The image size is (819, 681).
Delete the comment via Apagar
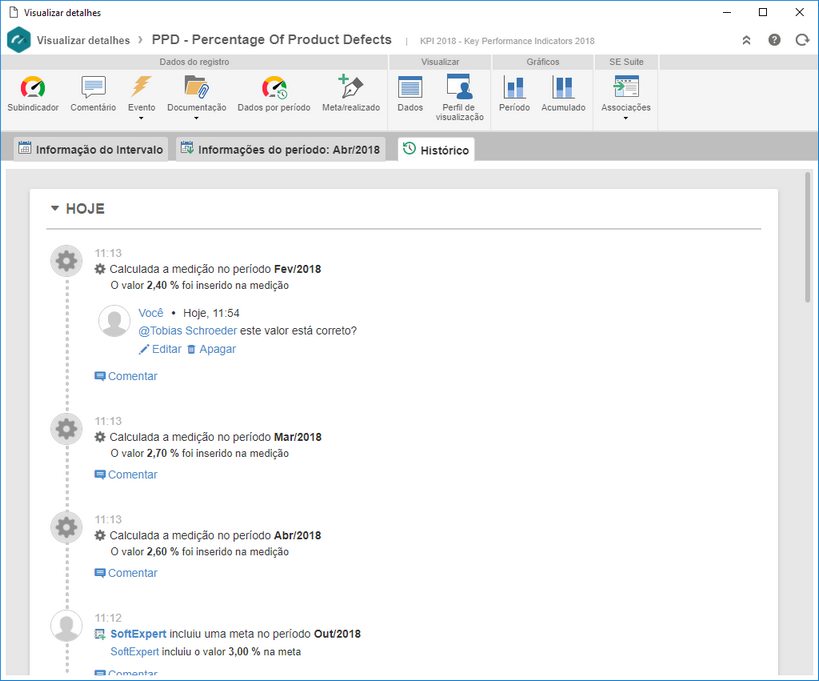point(212,349)
